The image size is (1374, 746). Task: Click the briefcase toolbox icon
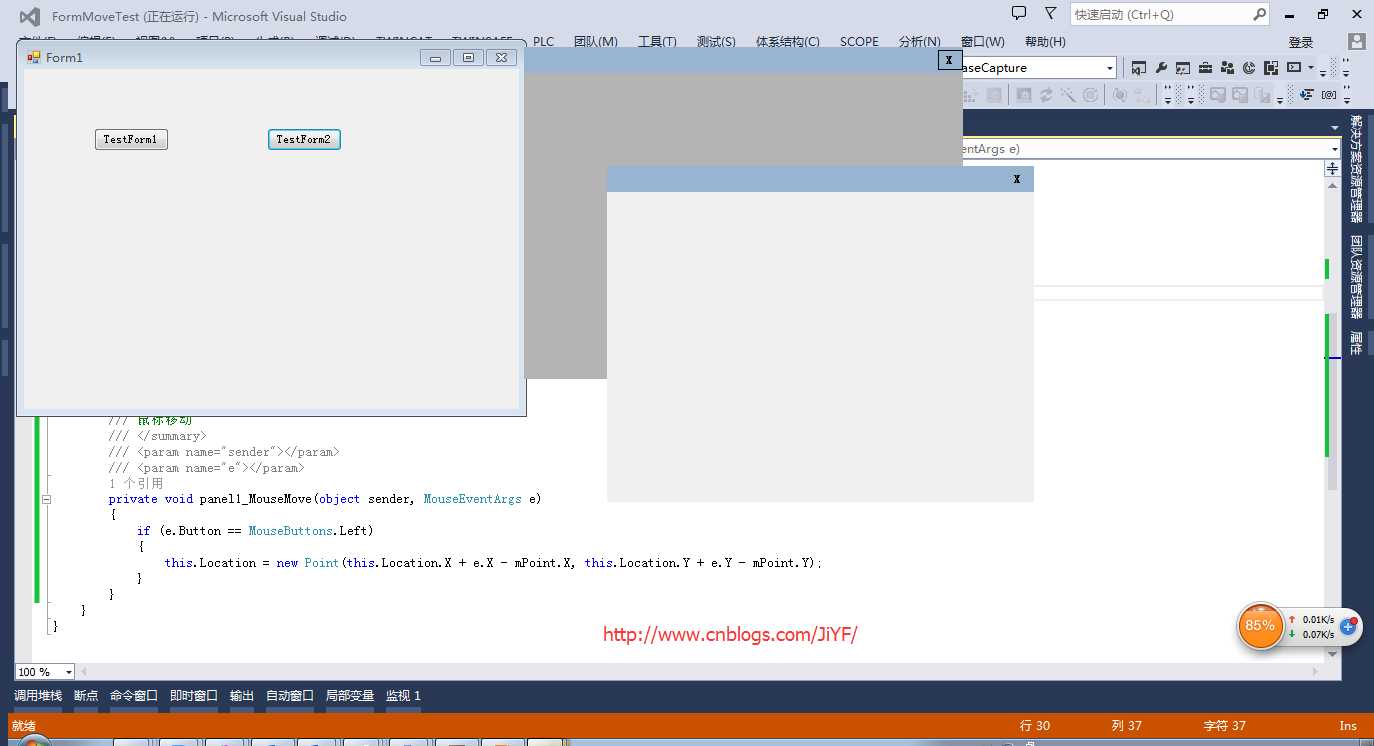pos(1205,68)
